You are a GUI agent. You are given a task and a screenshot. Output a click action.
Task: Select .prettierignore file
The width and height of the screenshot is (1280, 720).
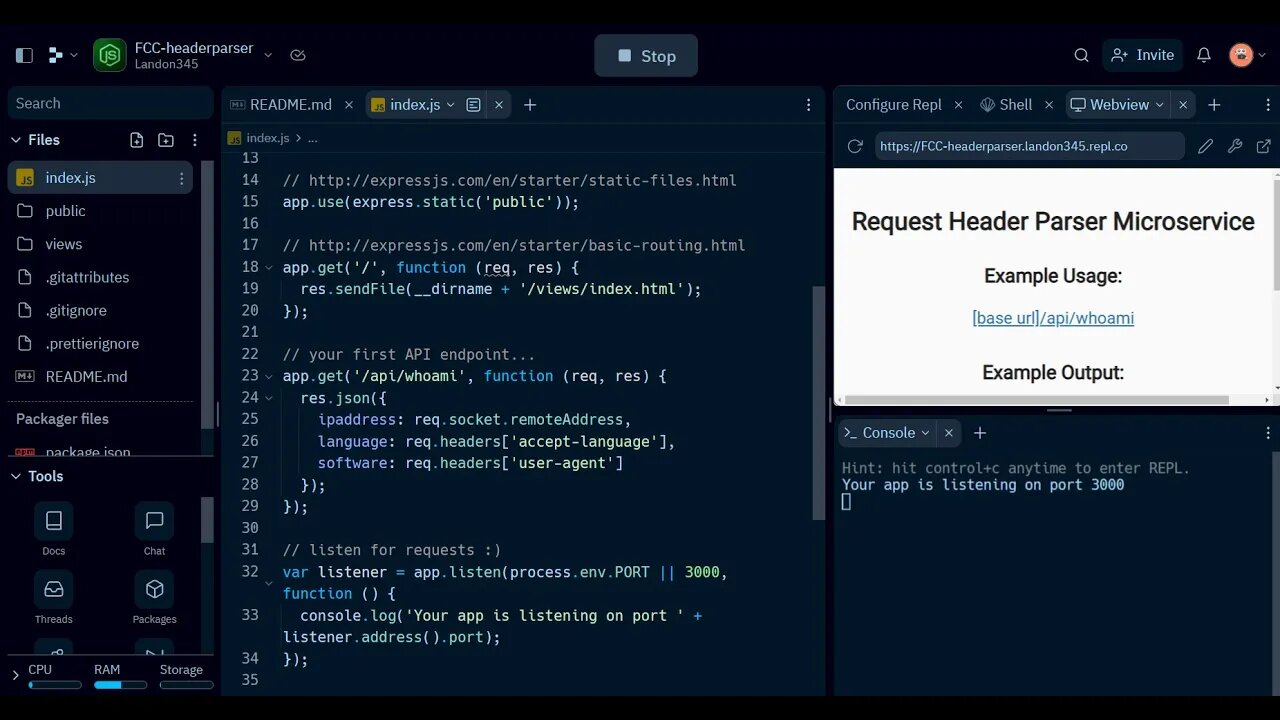100,343
